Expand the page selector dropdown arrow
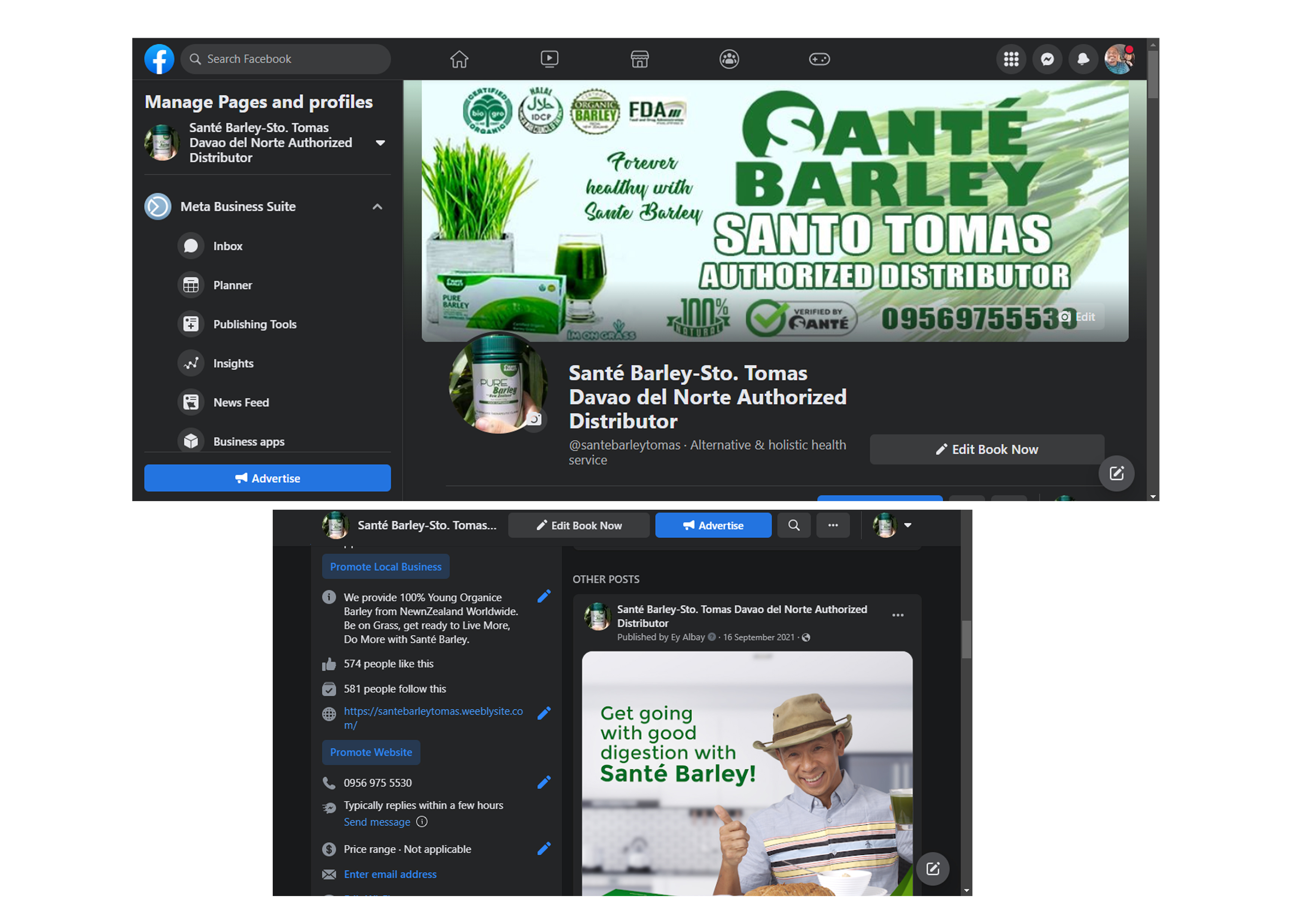The height and width of the screenshot is (924, 1307). pyautogui.click(x=380, y=143)
